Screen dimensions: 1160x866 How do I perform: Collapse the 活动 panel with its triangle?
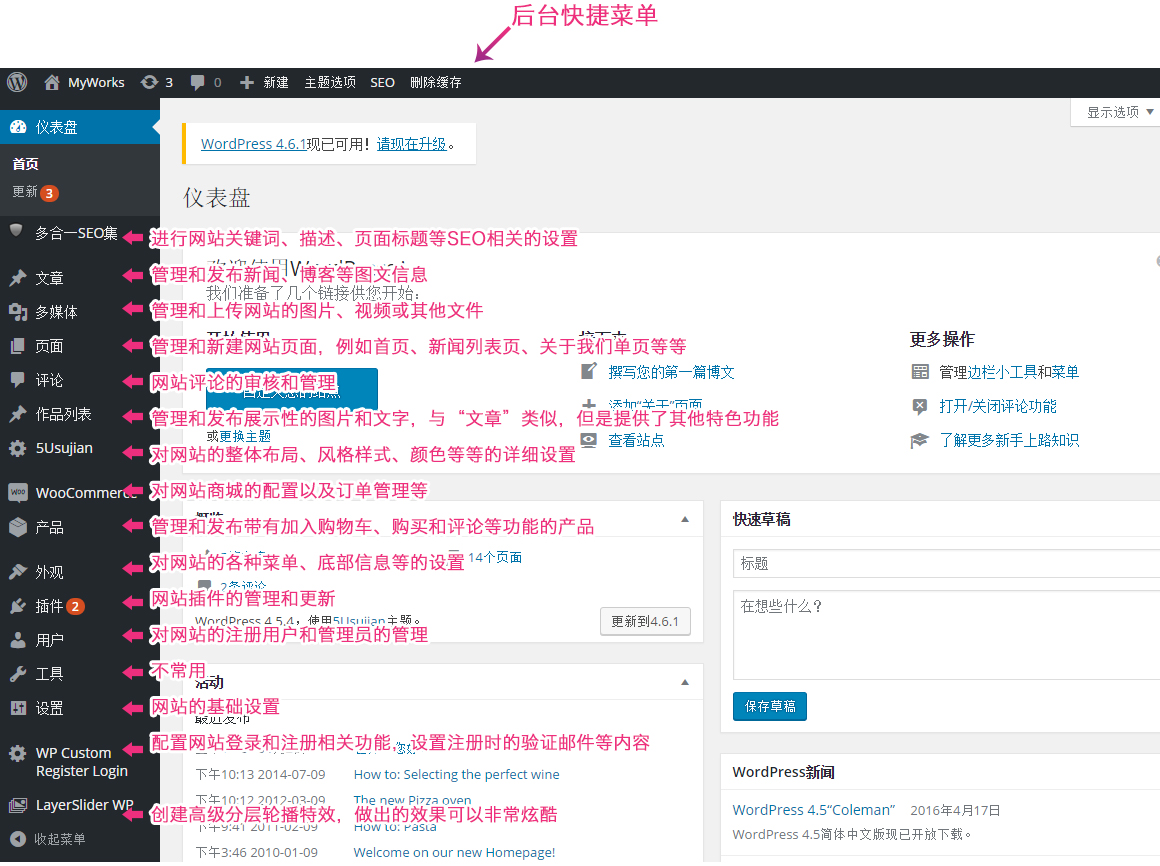pos(685,682)
